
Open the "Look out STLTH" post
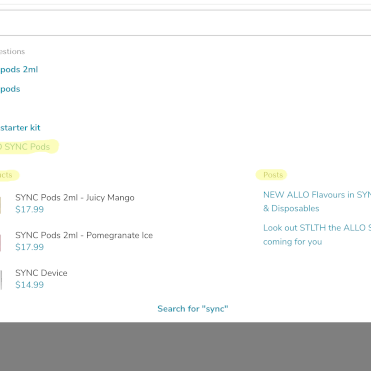click(317, 235)
